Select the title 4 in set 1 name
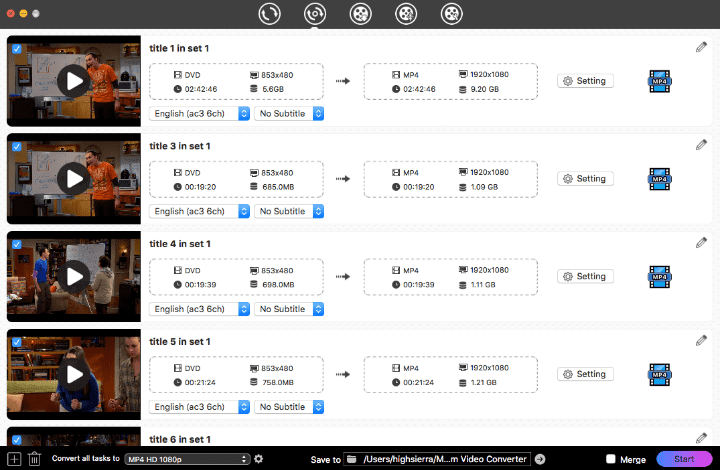This screenshot has width=720, height=470. (180, 244)
